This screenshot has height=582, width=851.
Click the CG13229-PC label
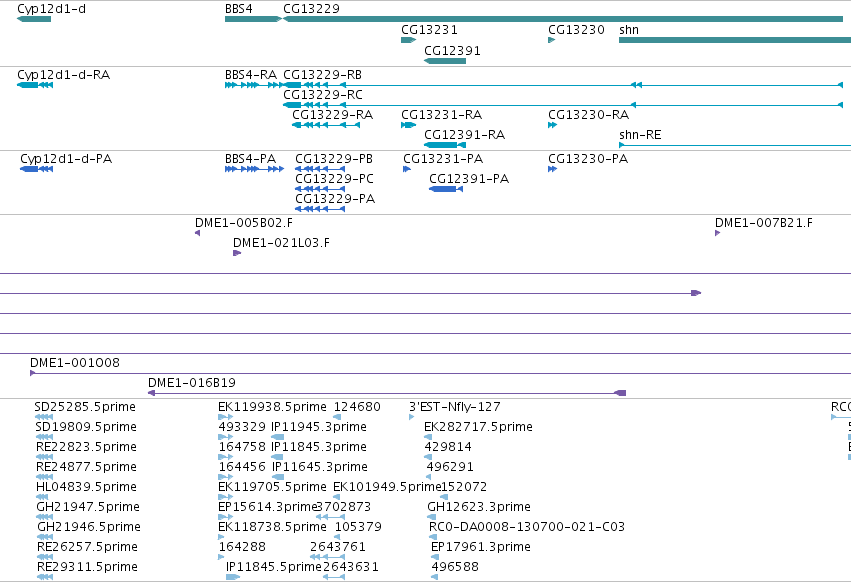click(x=334, y=179)
